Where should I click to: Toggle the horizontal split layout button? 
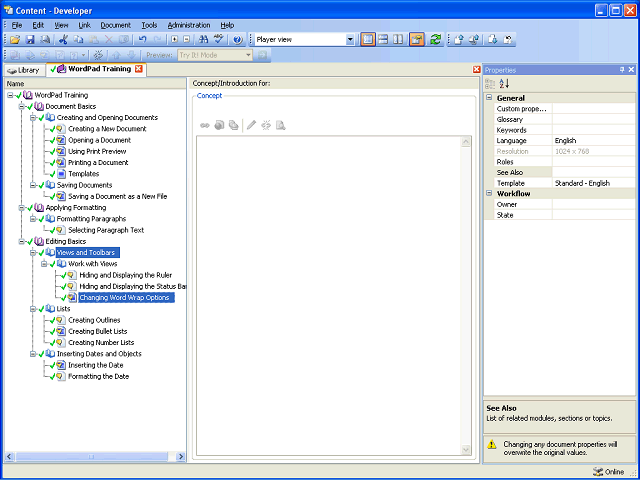pos(383,40)
